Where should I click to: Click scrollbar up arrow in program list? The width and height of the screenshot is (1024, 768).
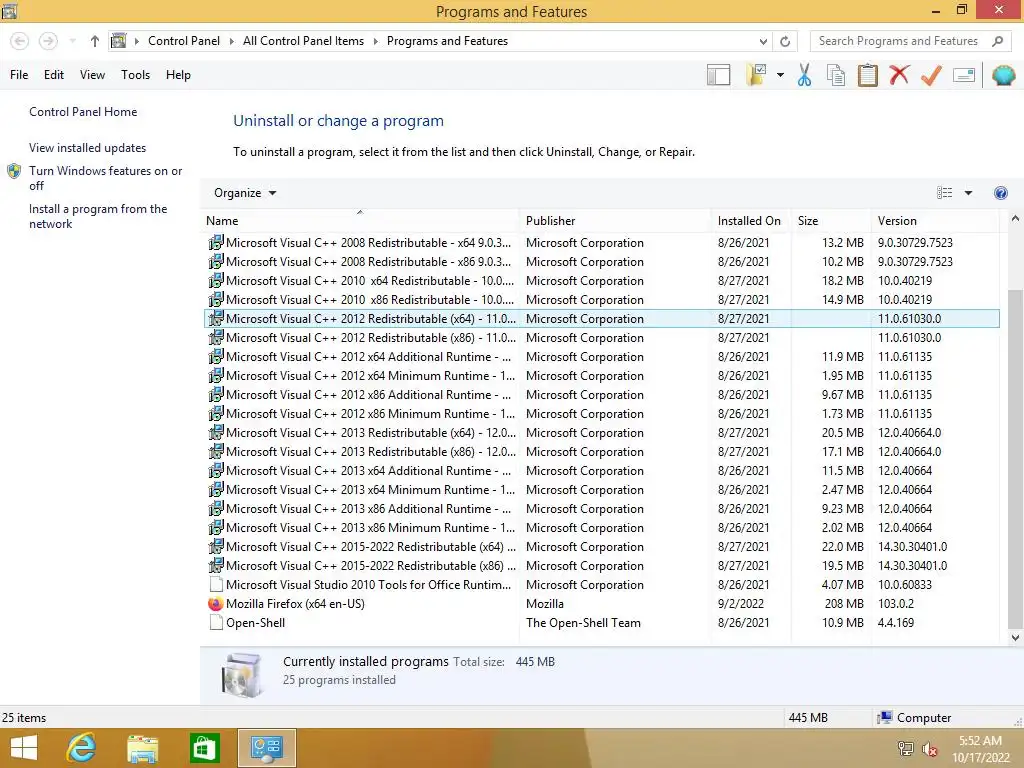pos(1015,219)
